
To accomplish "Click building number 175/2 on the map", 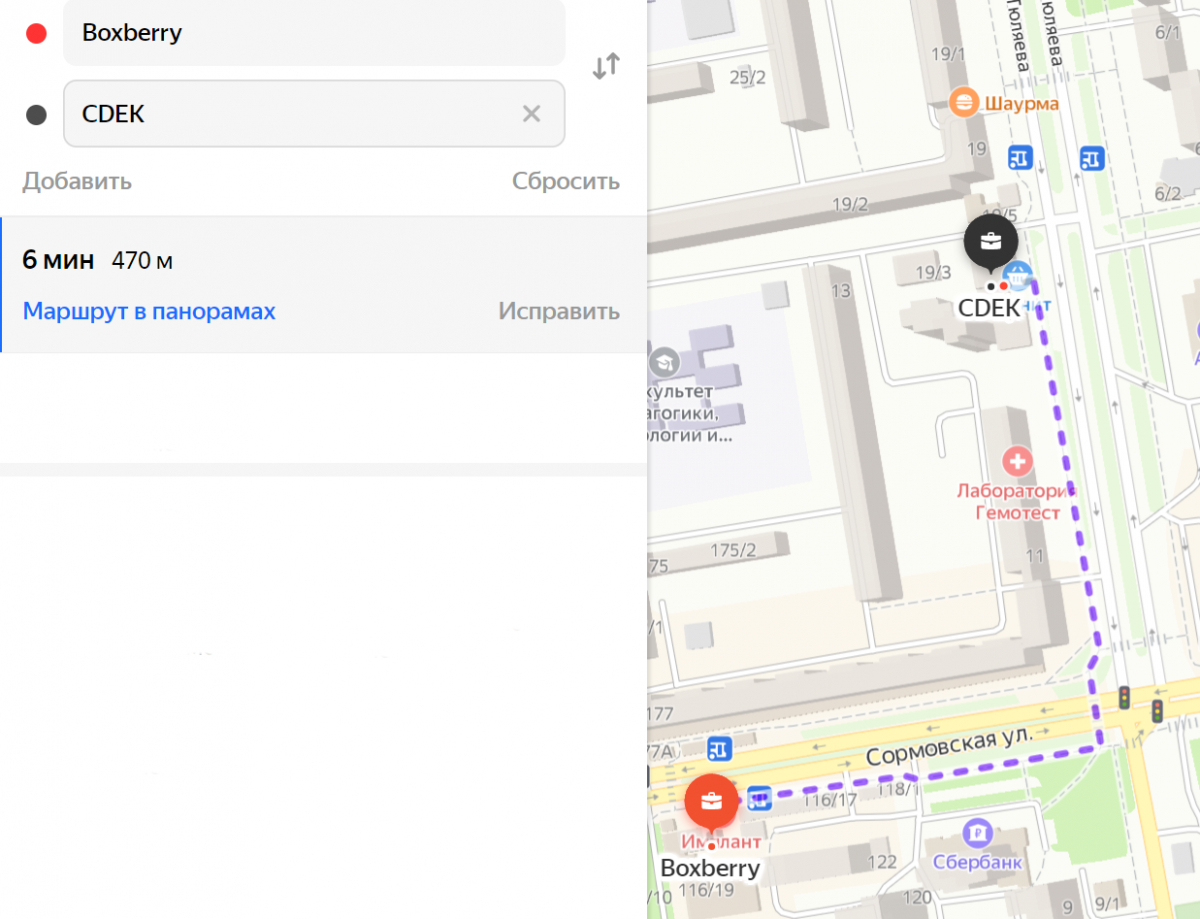I will (733, 550).
